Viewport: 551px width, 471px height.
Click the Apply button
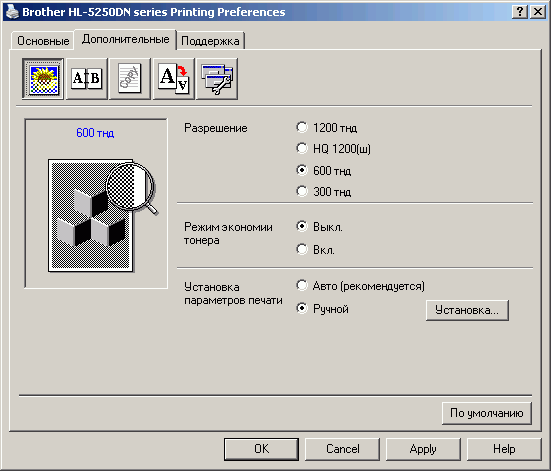[x=423, y=449]
